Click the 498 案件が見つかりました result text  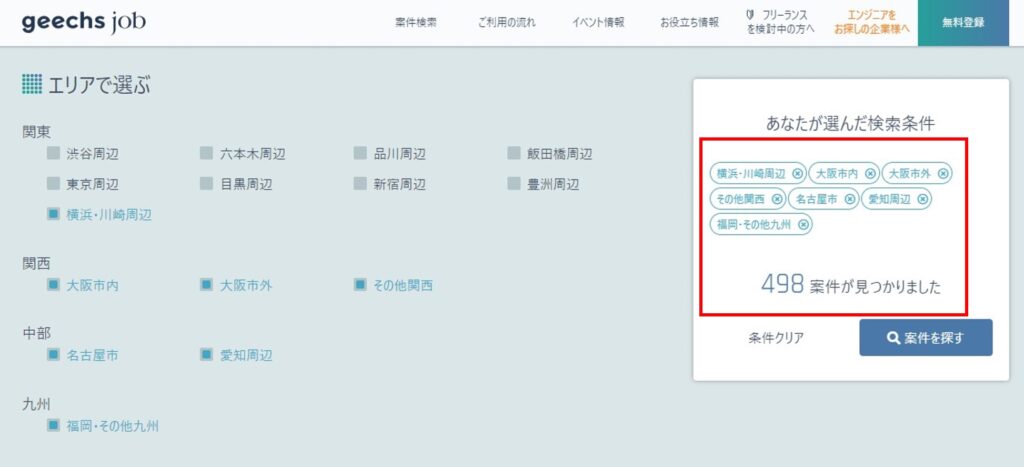[851, 285]
